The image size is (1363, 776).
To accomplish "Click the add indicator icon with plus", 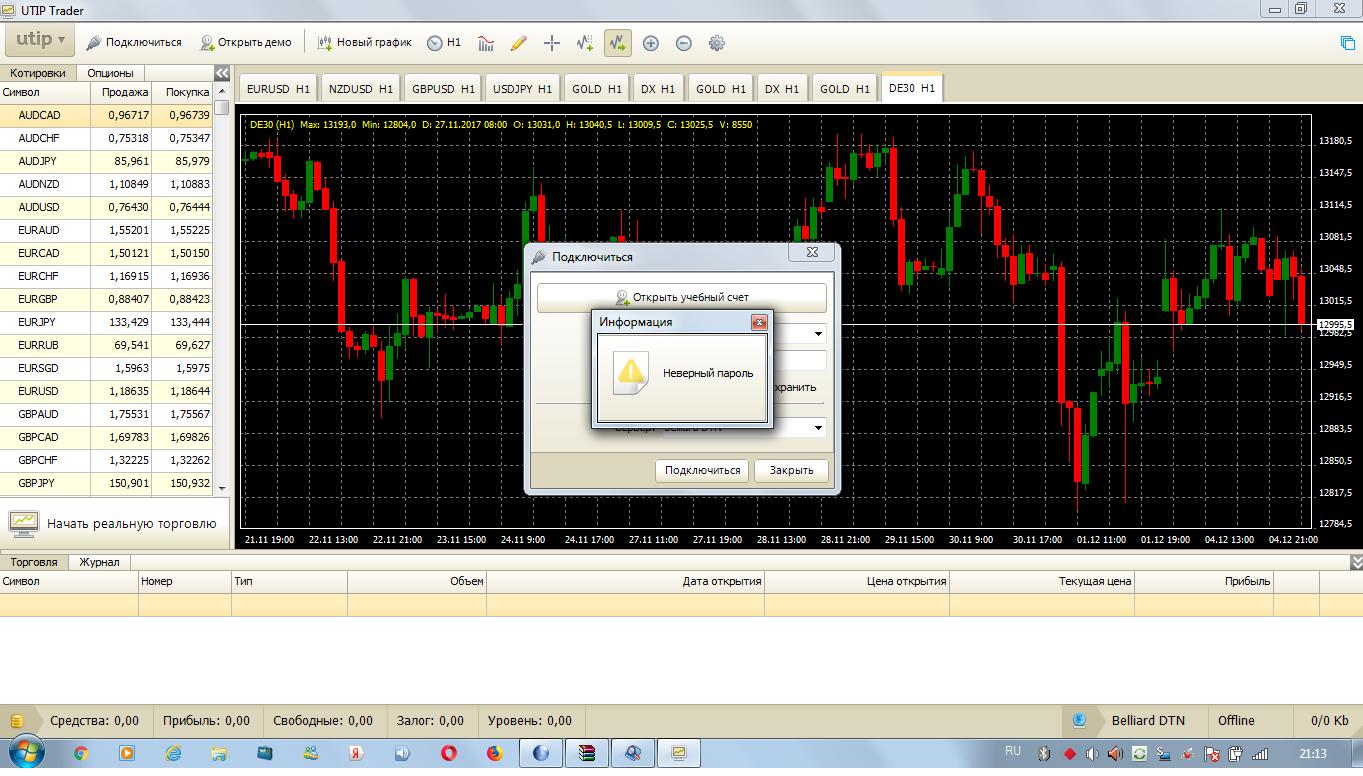I will tap(585, 43).
